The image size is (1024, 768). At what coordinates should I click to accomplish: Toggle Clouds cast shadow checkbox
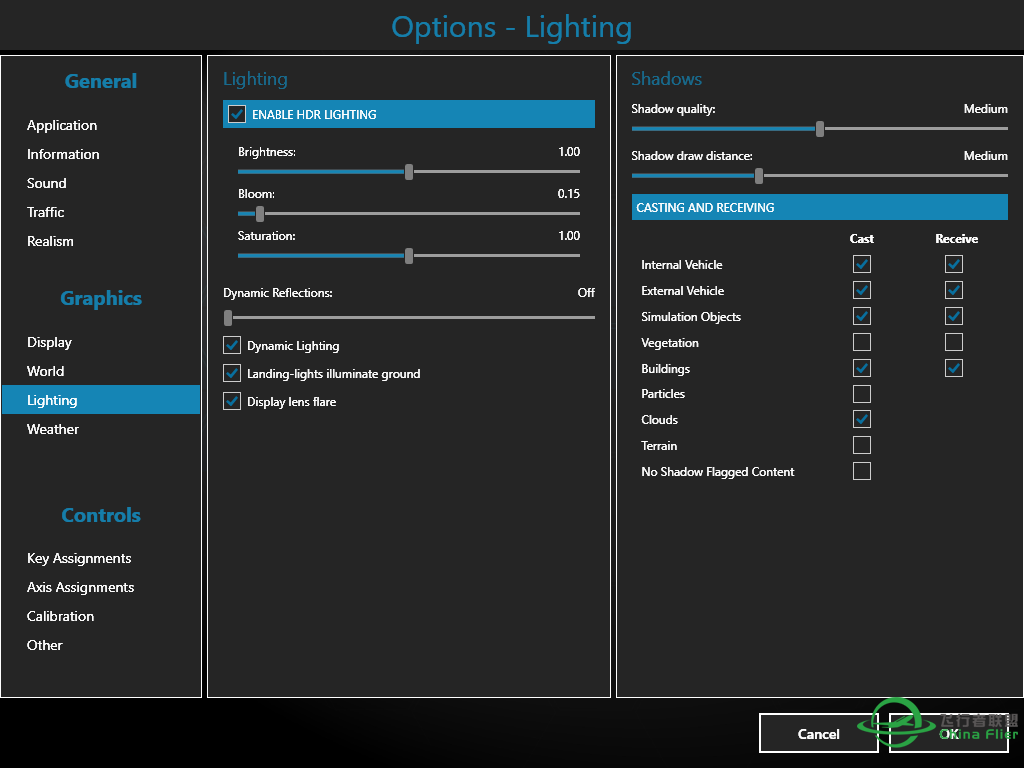(x=861, y=419)
